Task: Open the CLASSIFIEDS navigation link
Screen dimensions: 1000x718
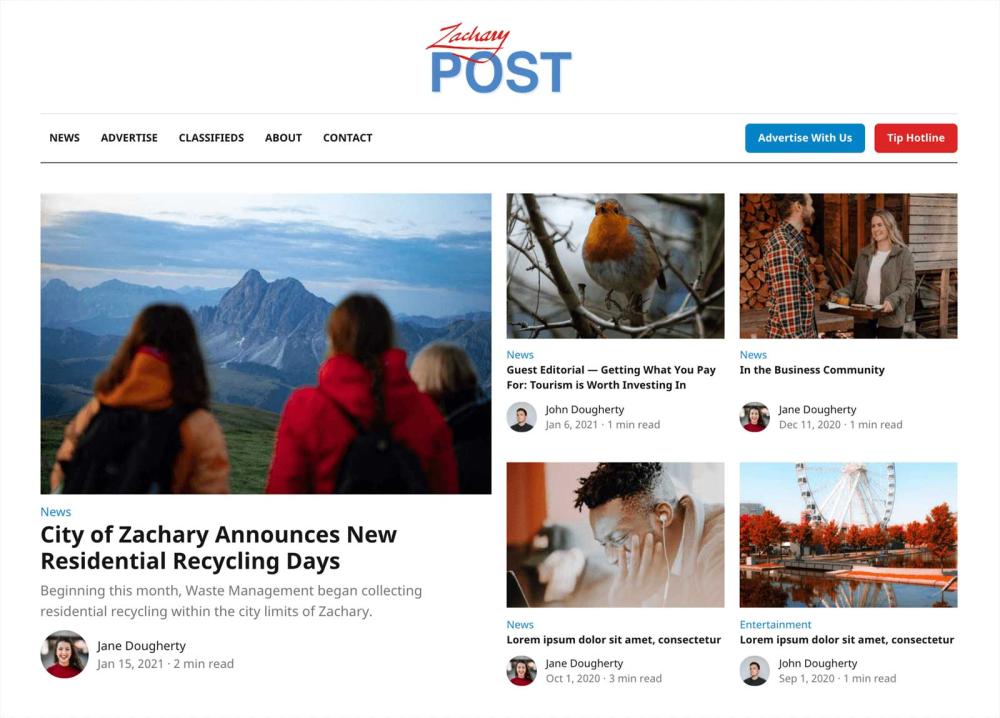Action: (211, 138)
